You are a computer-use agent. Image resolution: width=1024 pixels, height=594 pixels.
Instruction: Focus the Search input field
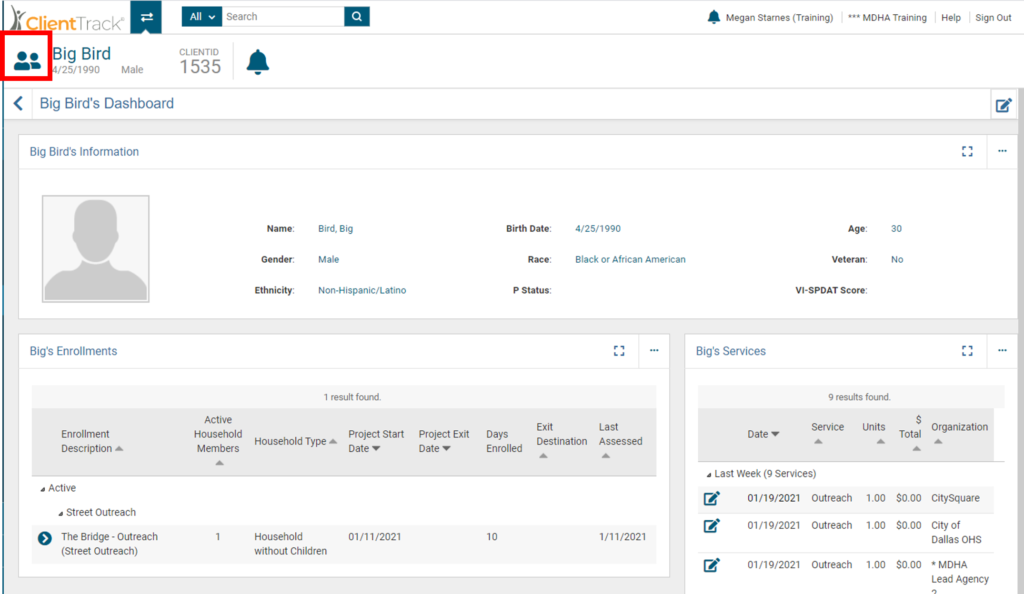(283, 16)
